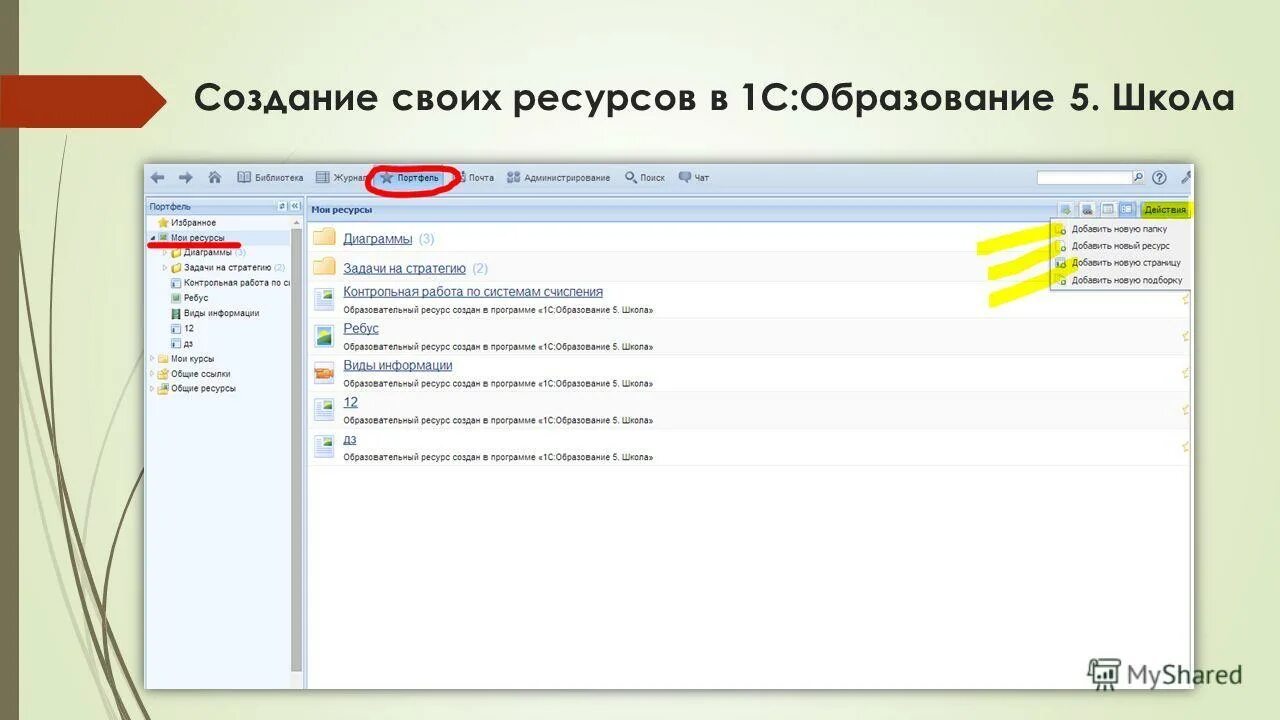This screenshot has height=720, width=1280.
Task: Click the help question mark icon
Action: (1158, 177)
